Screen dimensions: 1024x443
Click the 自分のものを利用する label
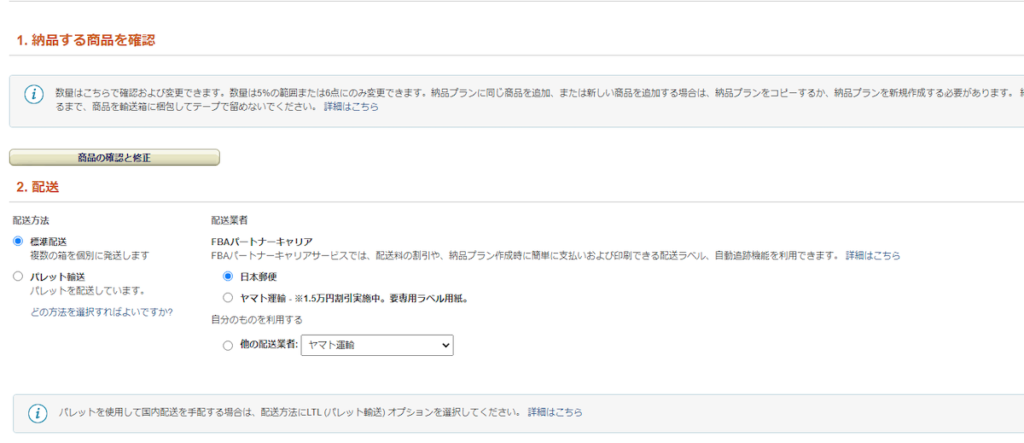pyautogui.click(x=256, y=320)
